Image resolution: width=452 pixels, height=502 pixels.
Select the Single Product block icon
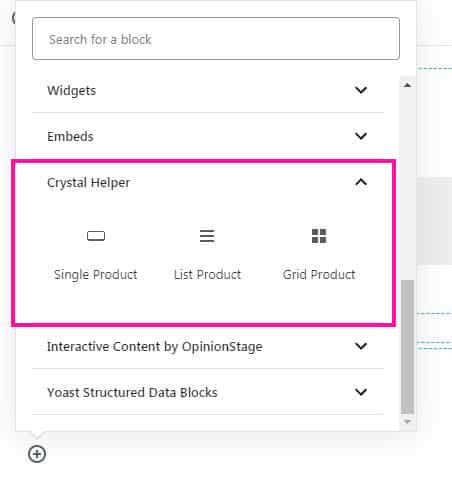click(96, 236)
